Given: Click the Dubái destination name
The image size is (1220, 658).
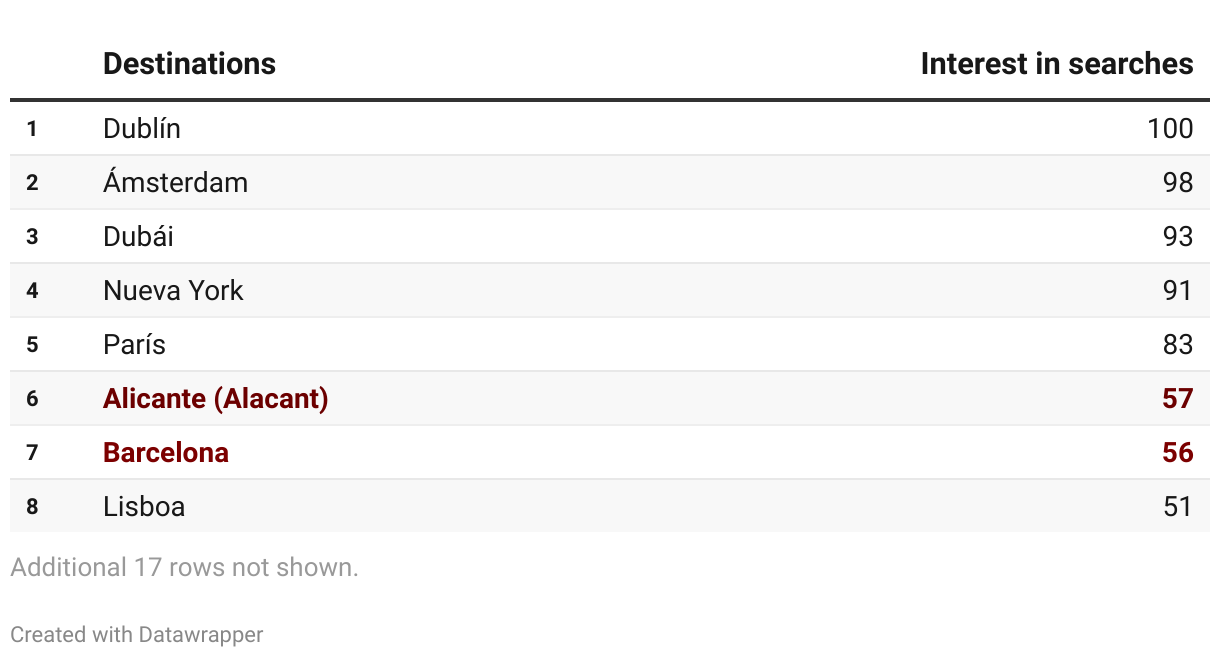Looking at the screenshot, I should click(x=138, y=236).
